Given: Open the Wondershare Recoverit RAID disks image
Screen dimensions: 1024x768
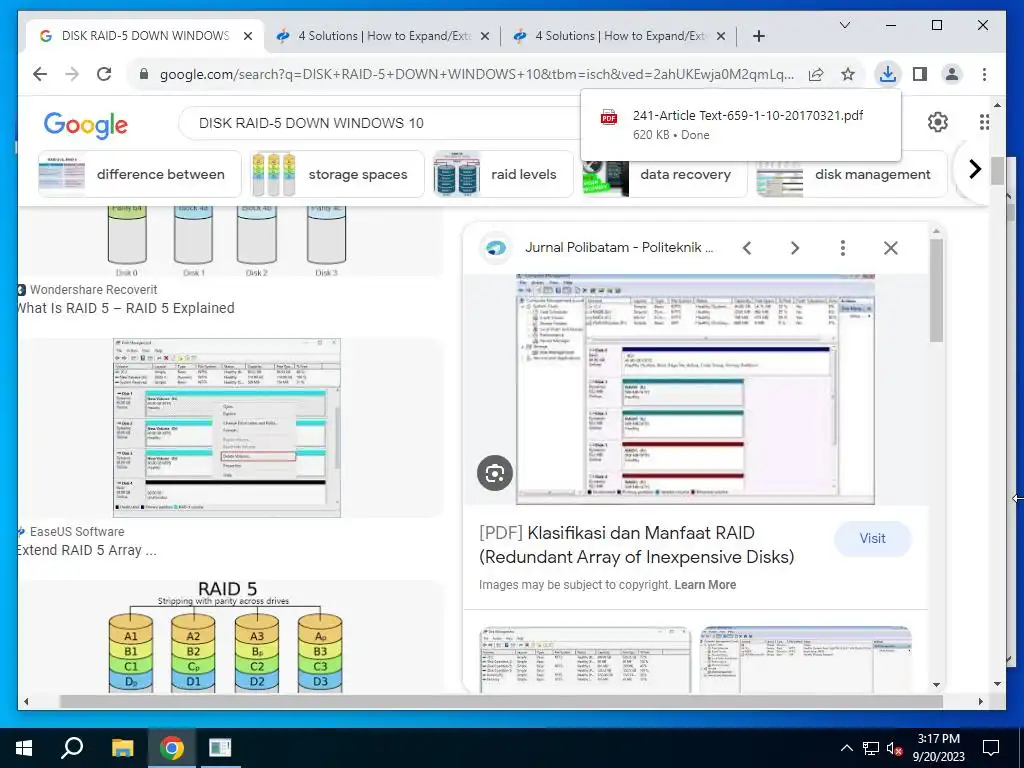Looking at the screenshot, I should point(226,240).
